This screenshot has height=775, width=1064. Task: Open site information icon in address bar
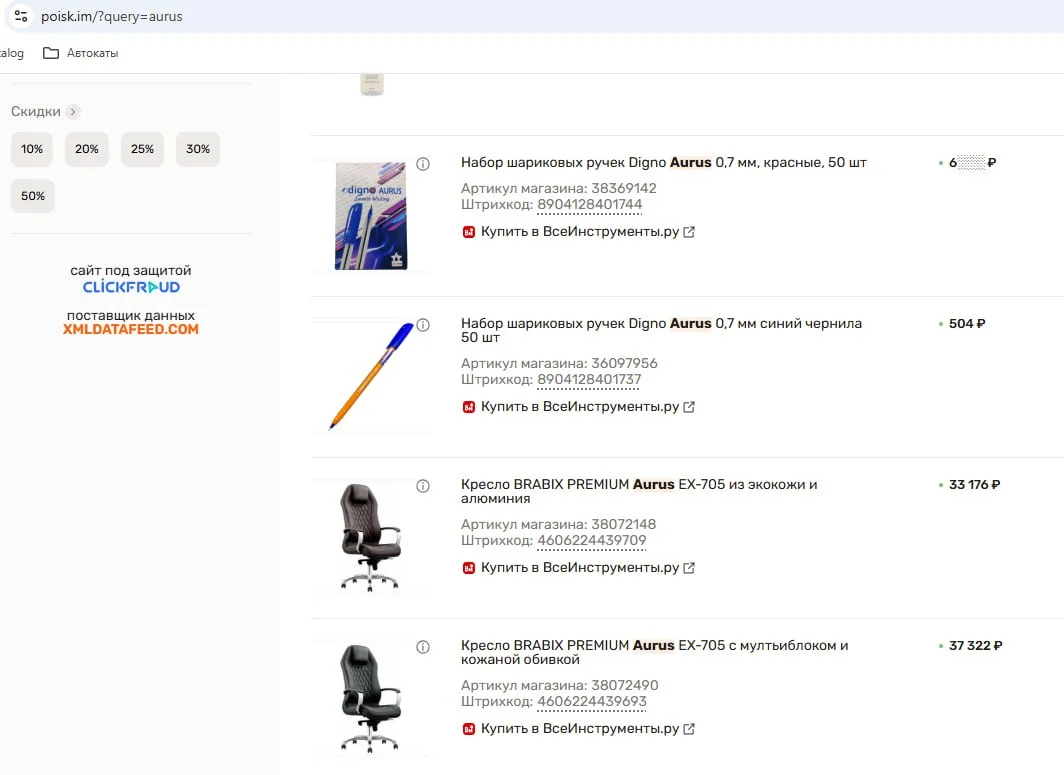(x=21, y=16)
